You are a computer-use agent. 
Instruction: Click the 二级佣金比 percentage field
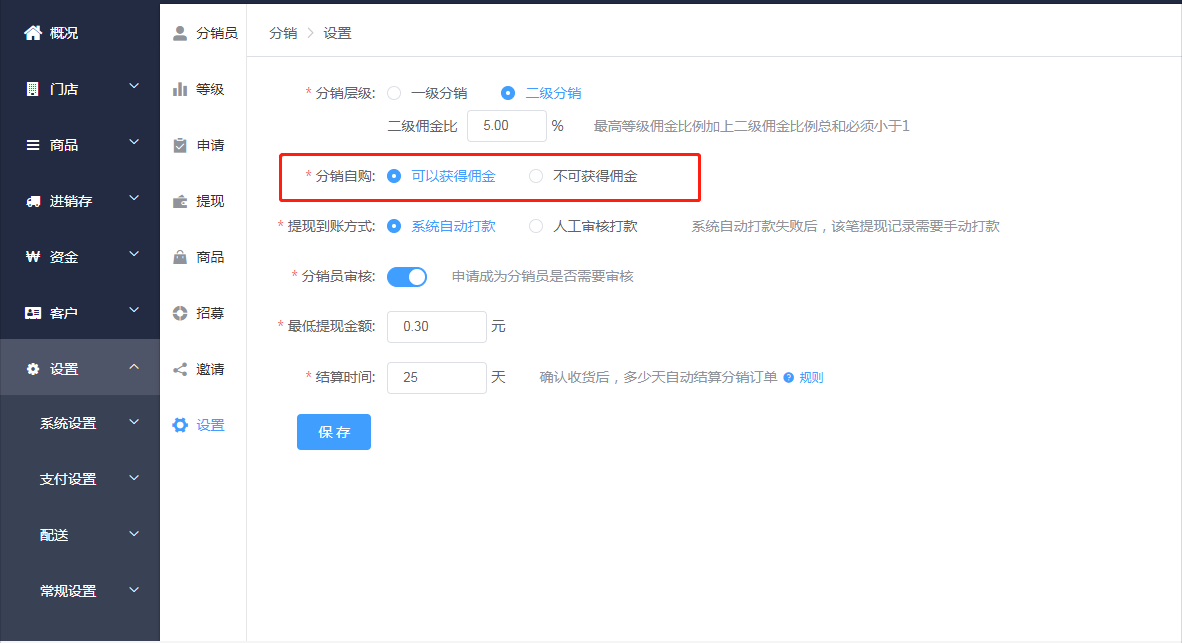507,126
